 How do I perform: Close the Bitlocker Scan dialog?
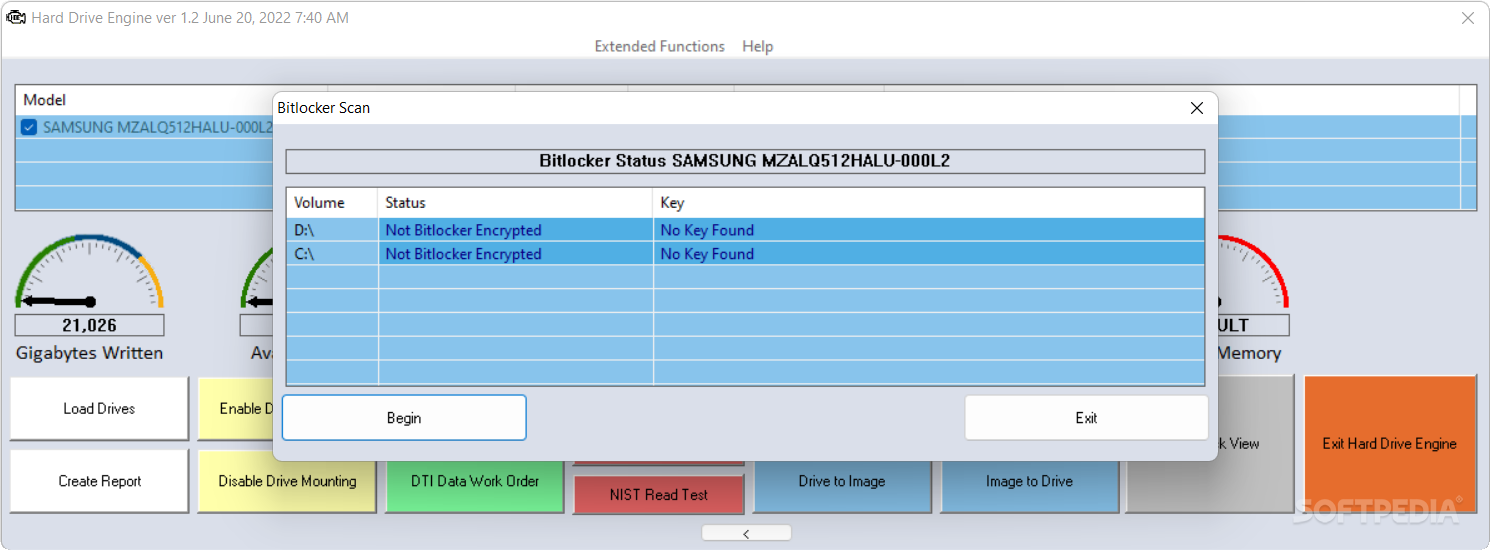(1196, 108)
